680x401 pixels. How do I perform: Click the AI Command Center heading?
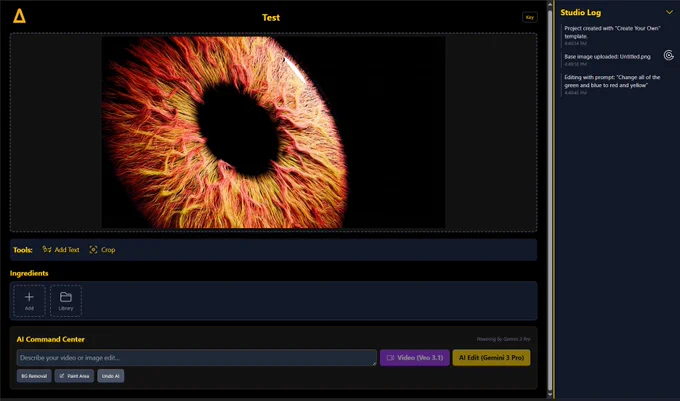(51, 339)
